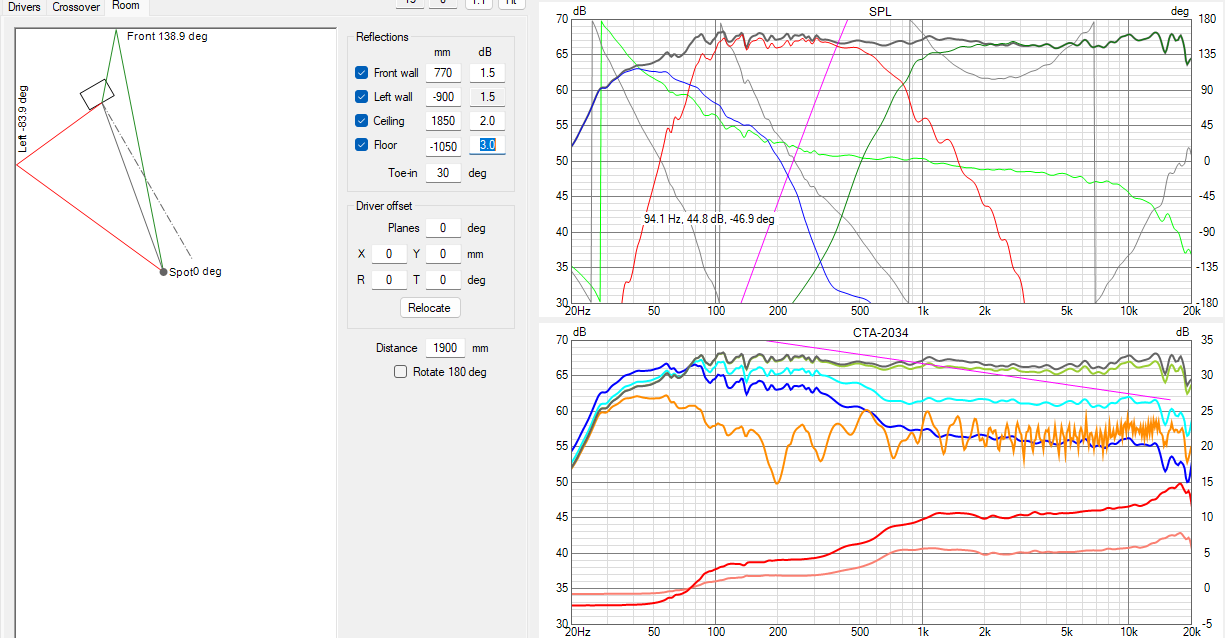Click the Toe-in label
Viewport: 1225px width, 638px height.
tap(403, 173)
